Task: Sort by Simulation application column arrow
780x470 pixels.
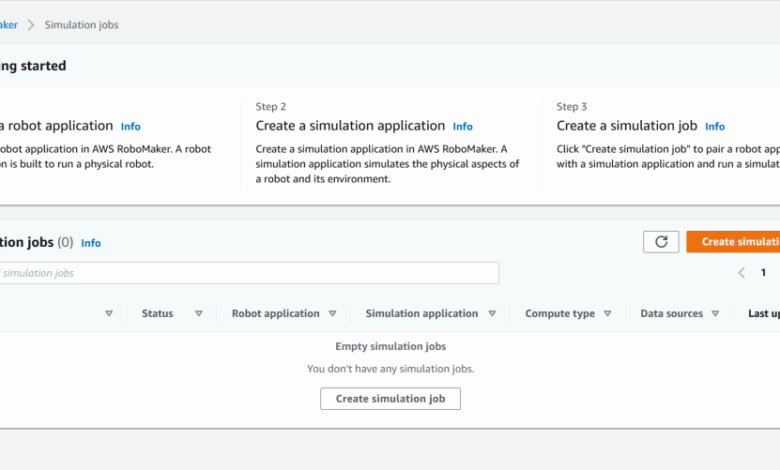Action: tap(492, 313)
